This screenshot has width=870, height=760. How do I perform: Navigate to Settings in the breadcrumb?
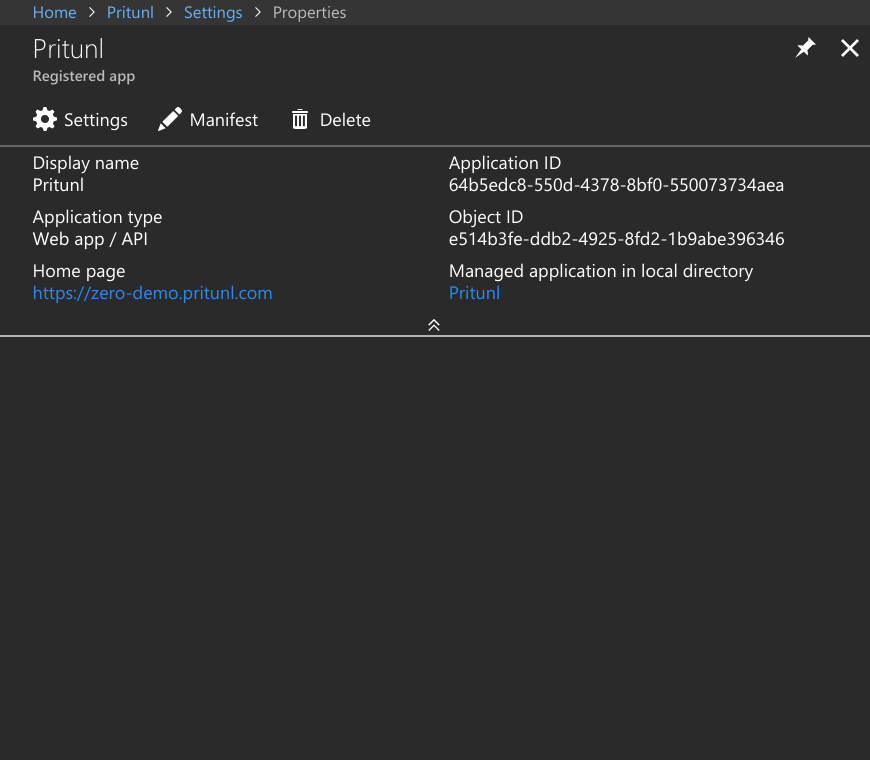tap(213, 13)
